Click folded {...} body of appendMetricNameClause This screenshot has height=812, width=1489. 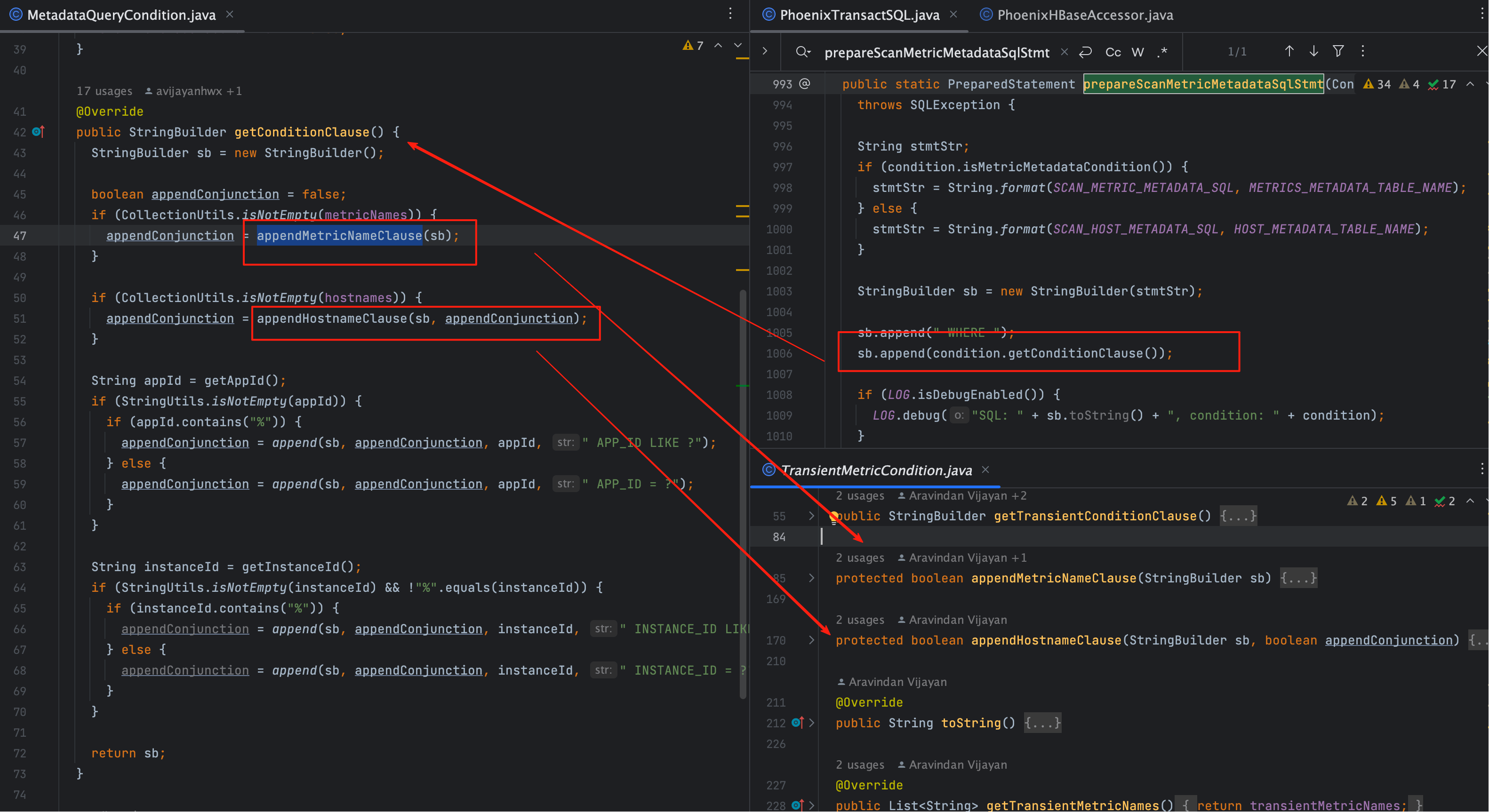pos(1298,578)
